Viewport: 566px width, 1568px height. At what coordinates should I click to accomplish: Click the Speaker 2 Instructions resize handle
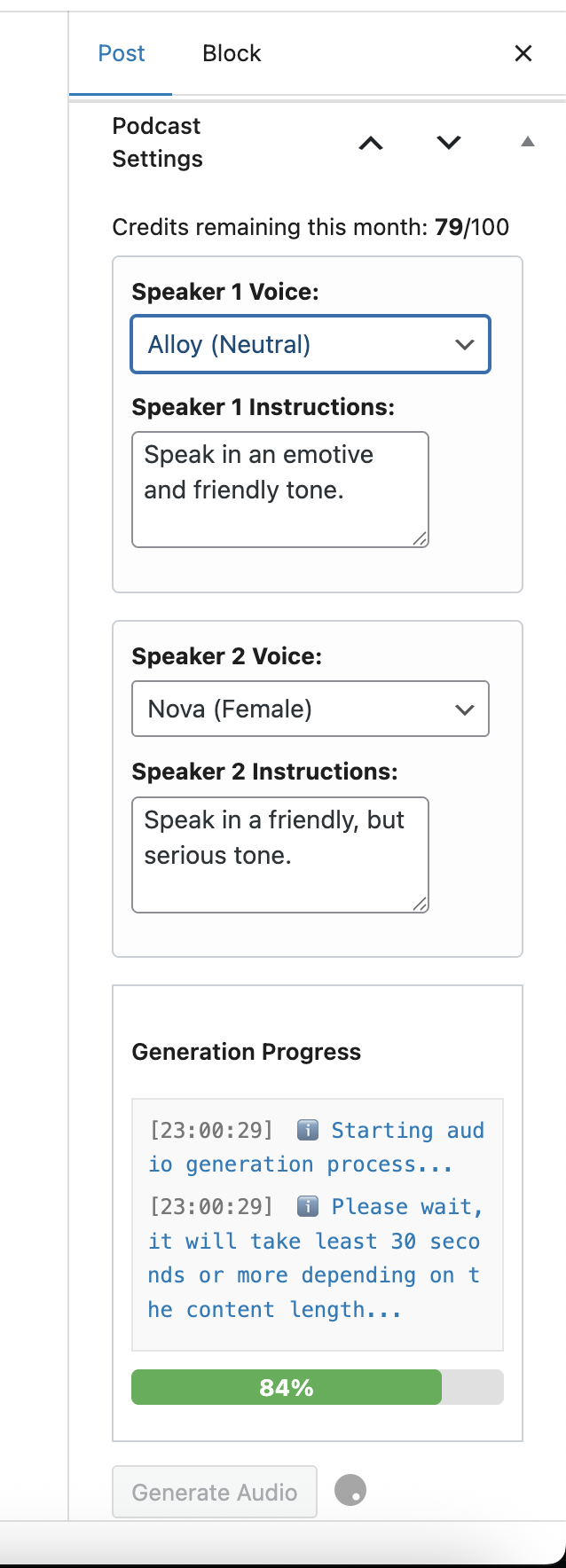421,905
